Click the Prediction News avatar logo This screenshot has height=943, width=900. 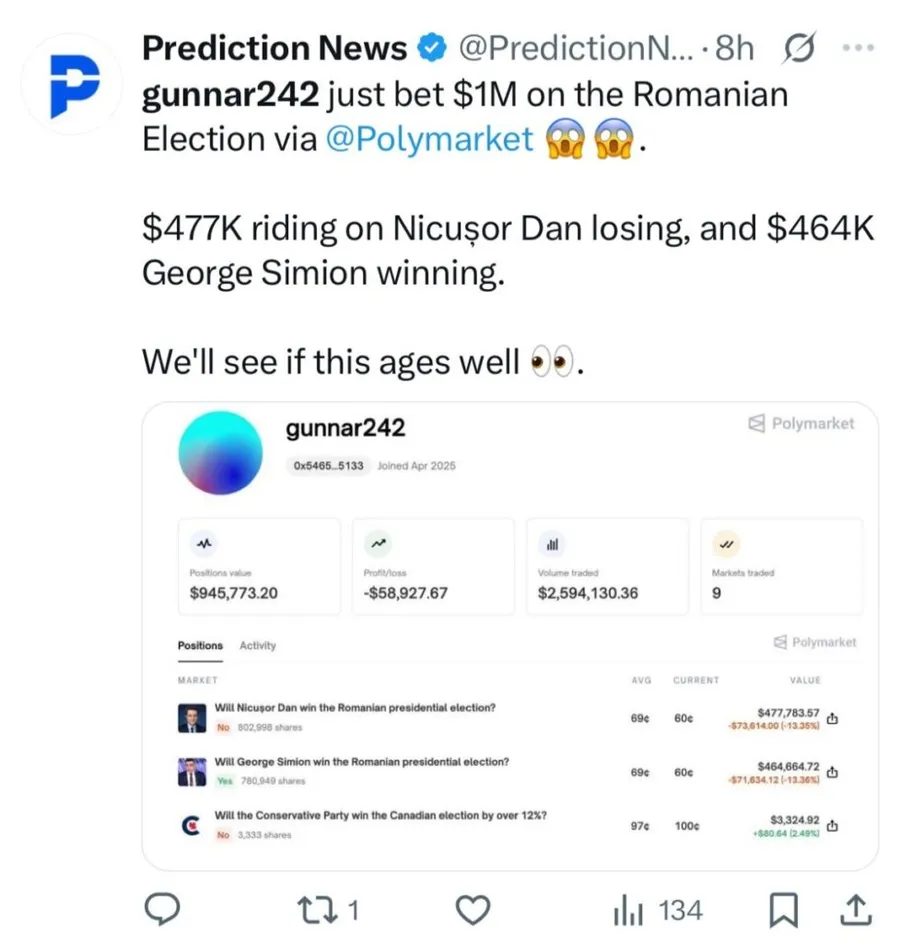72,84
